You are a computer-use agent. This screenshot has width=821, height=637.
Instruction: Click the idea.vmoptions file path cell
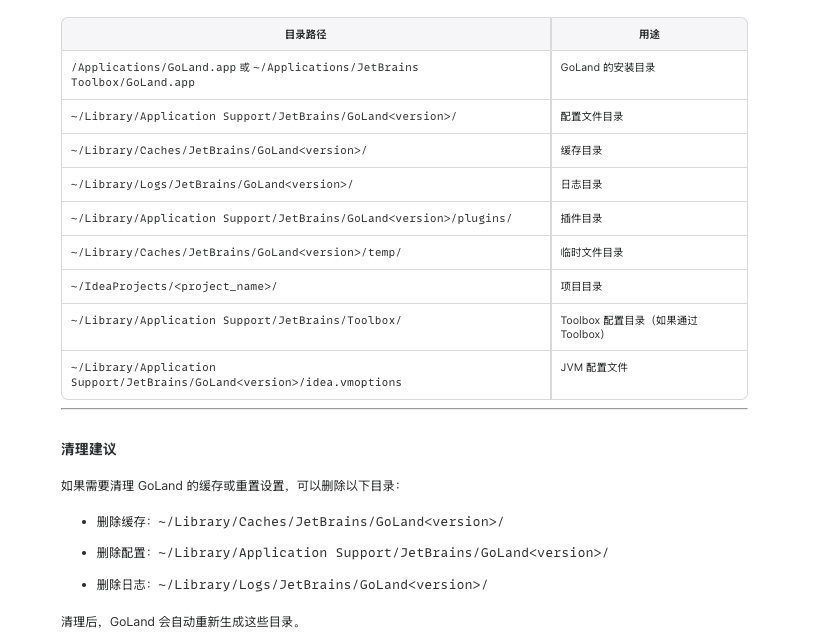point(306,375)
